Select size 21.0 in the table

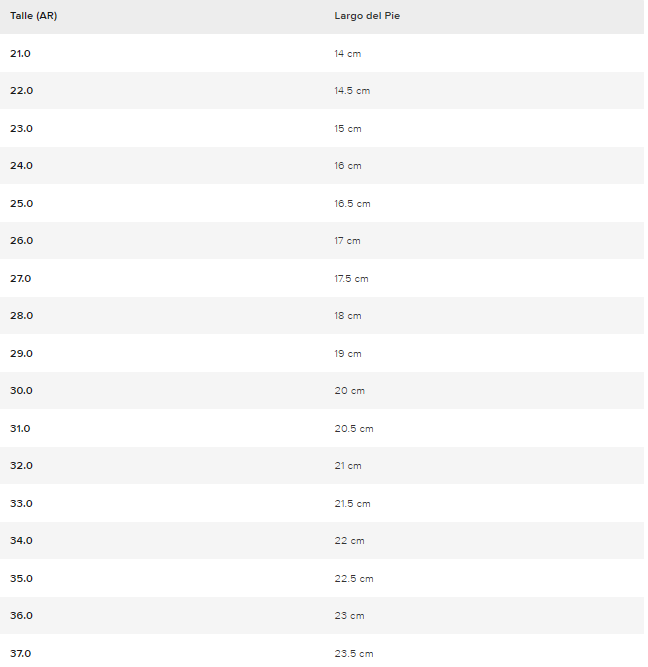click(21, 53)
